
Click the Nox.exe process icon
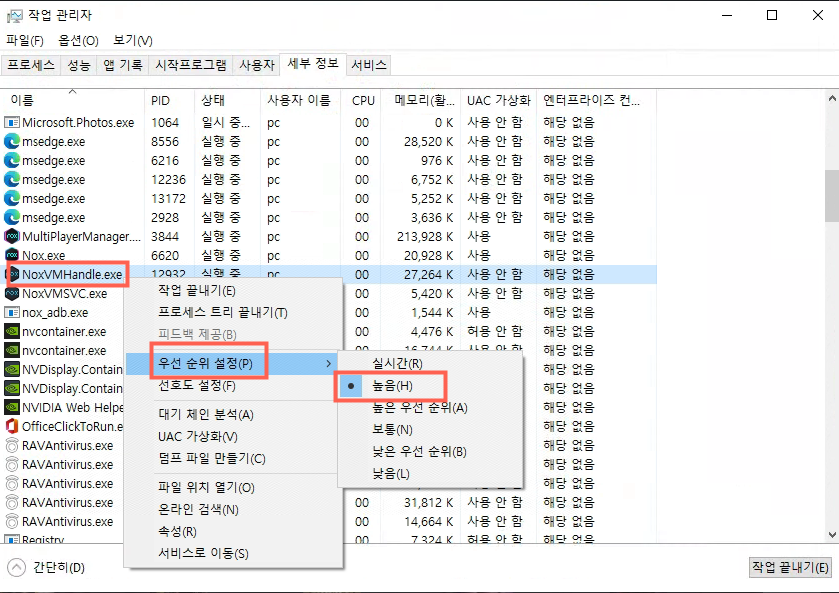[12, 255]
